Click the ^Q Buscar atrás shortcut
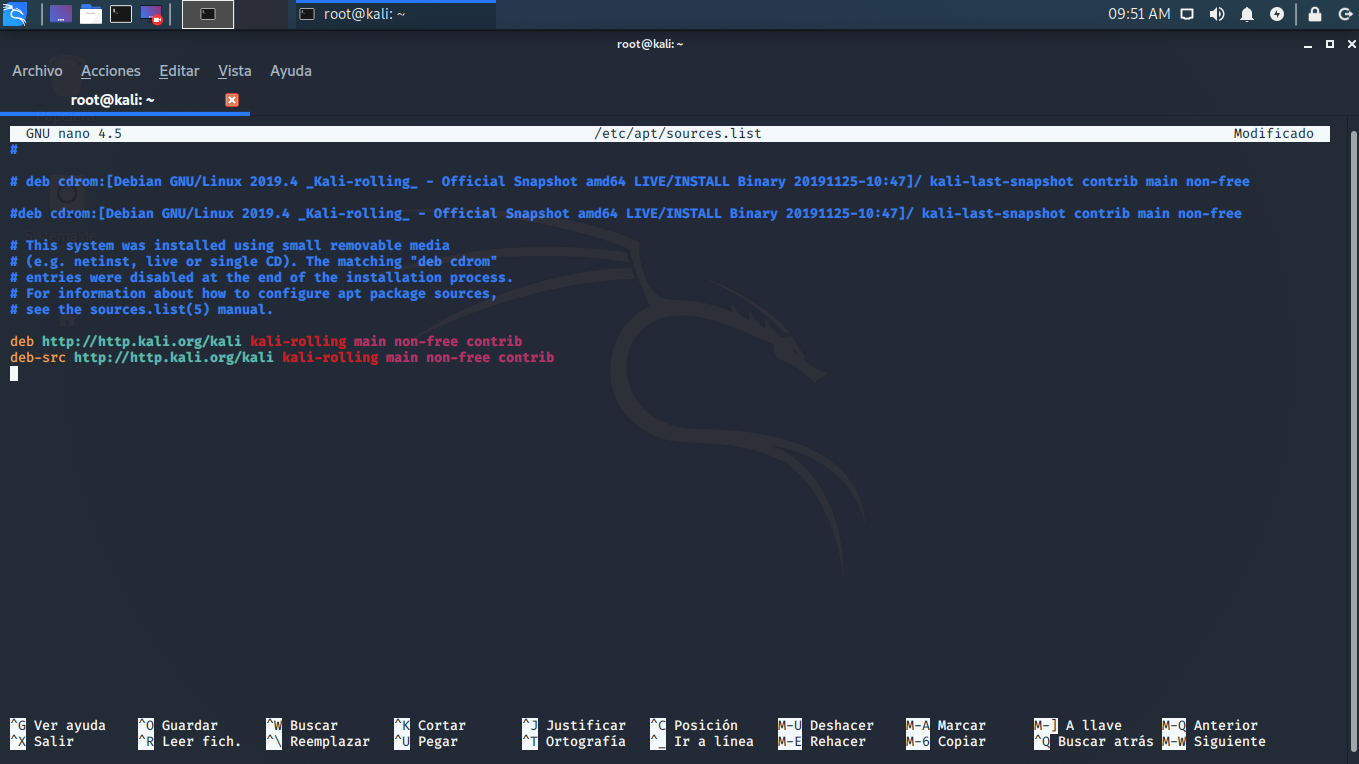 click(x=1094, y=742)
